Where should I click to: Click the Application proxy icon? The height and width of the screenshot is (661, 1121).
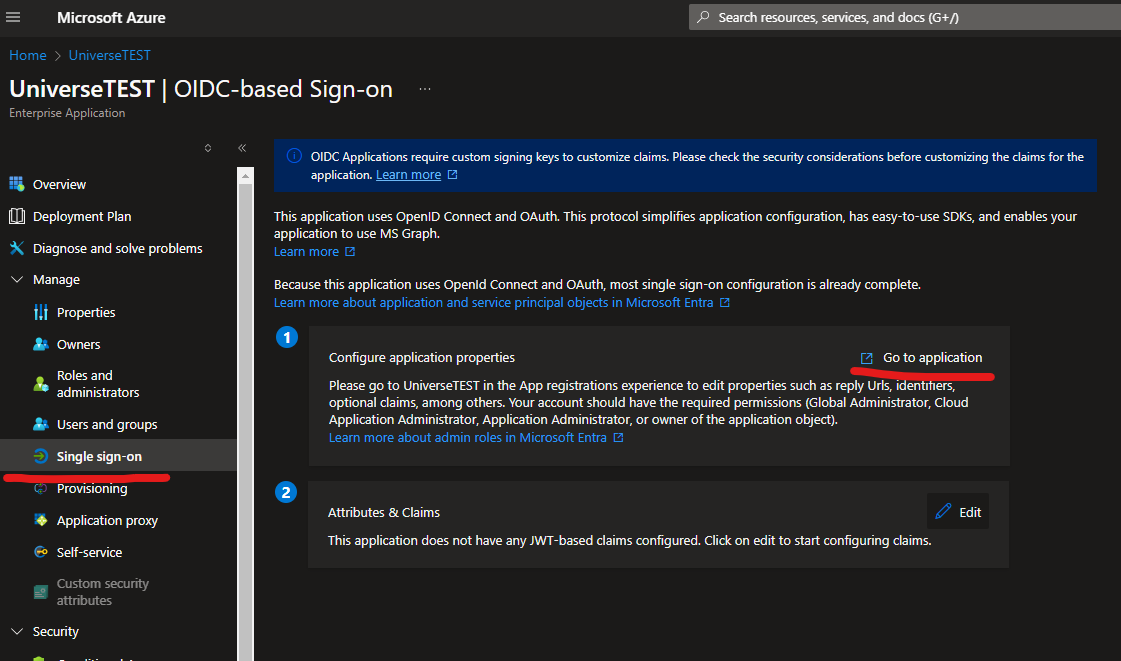click(x=41, y=520)
